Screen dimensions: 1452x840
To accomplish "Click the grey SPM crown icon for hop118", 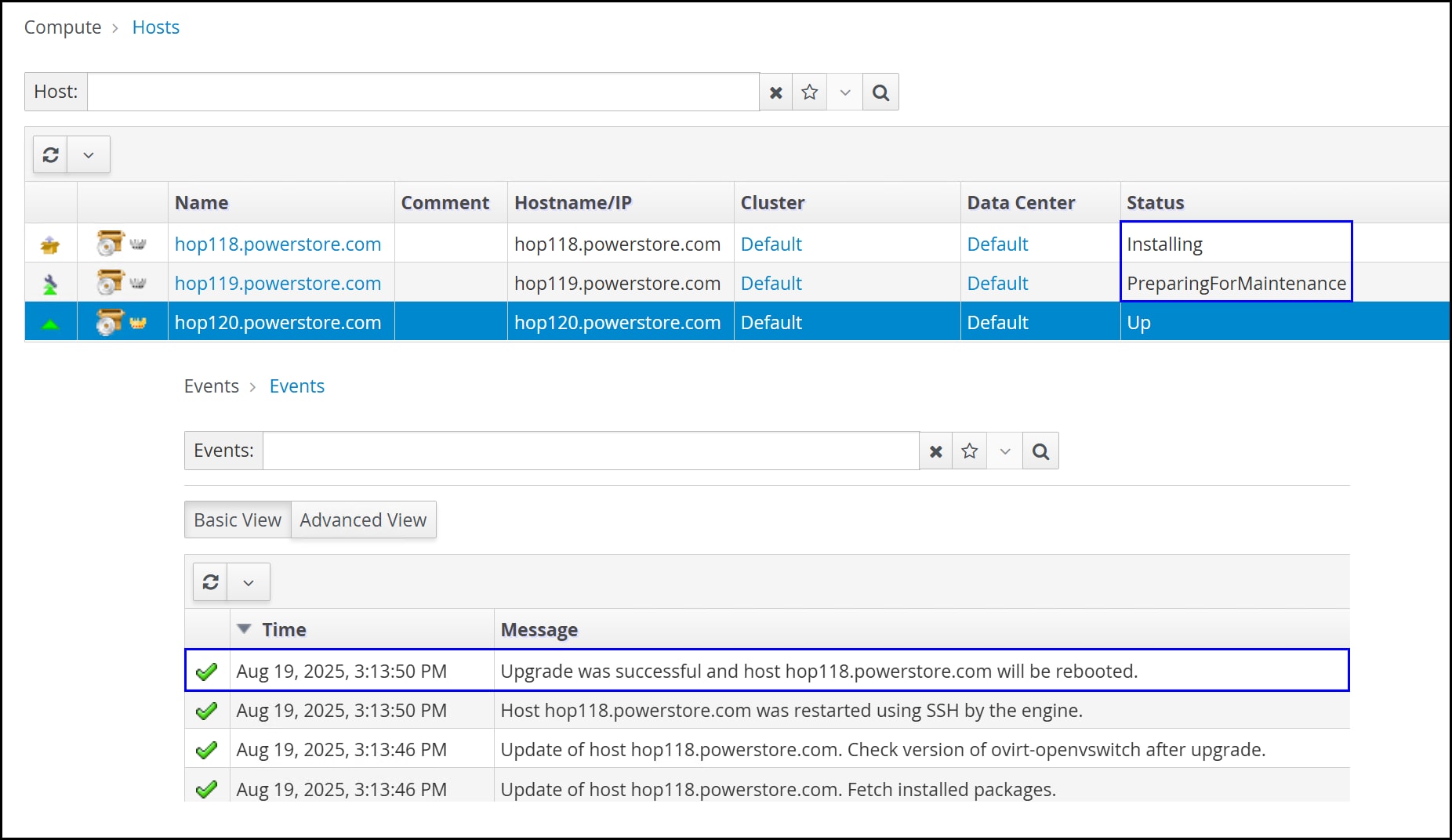I will coord(138,244).
